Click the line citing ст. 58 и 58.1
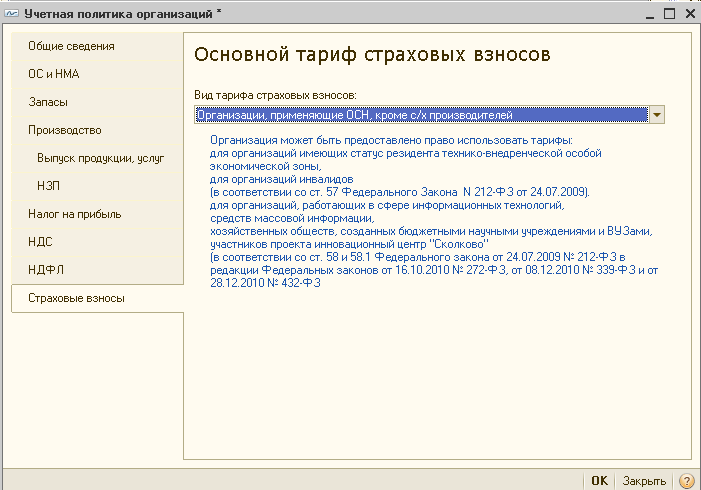 tap(418, 257)
